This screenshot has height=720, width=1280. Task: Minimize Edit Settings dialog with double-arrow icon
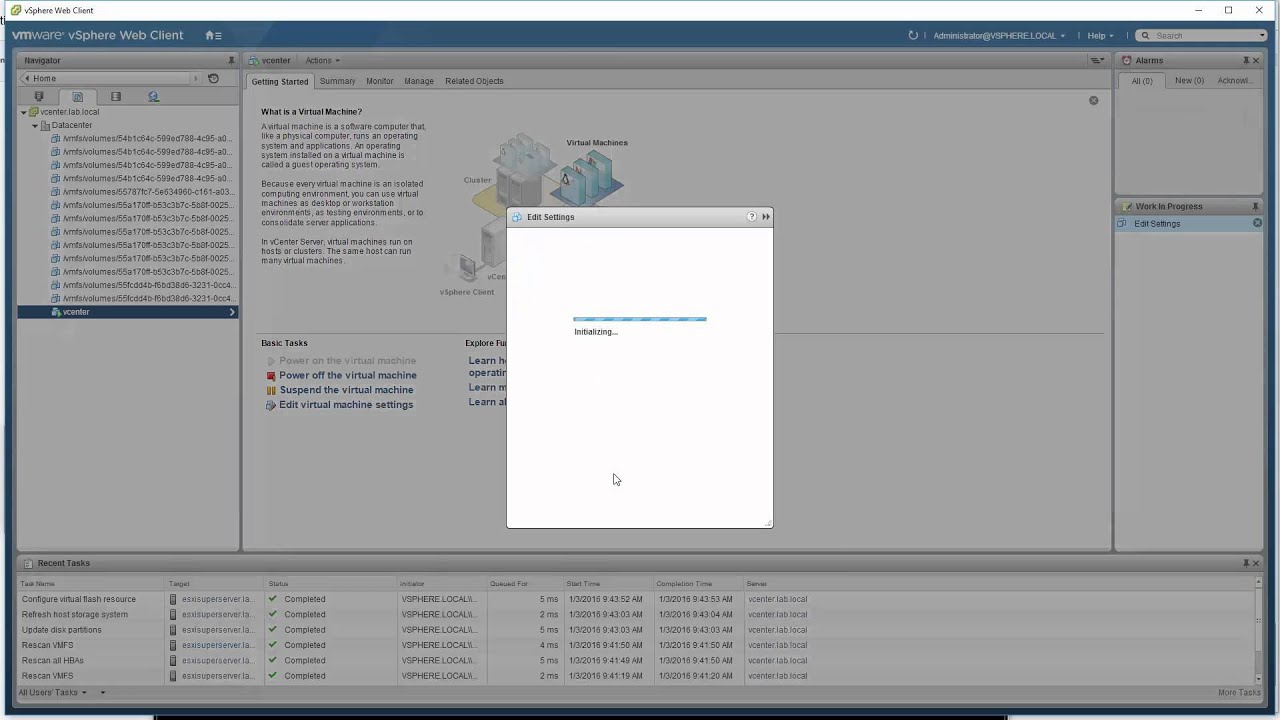pyautogui.click(x=766, y=216)
